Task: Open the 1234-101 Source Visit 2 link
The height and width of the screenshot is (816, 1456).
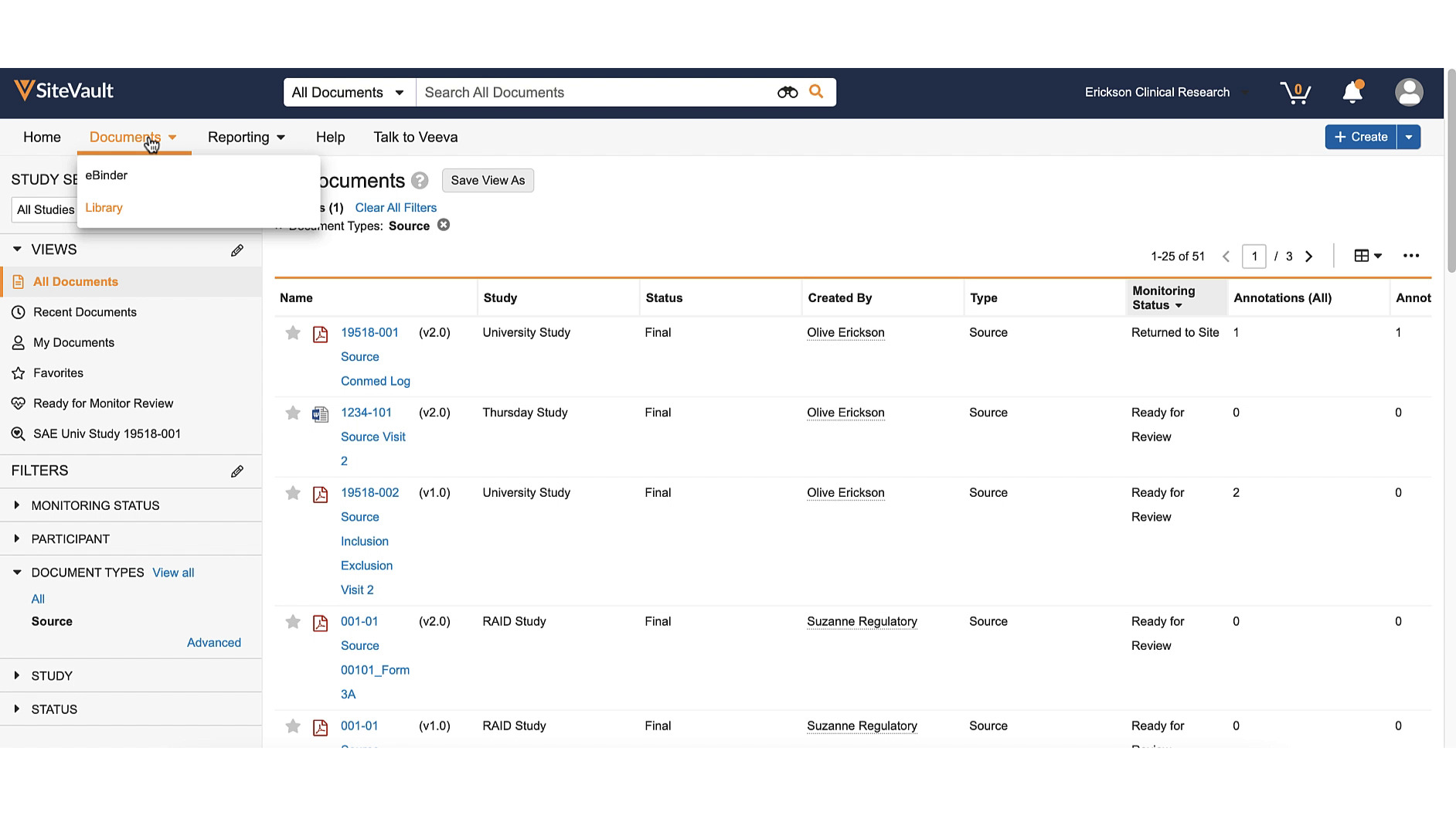Action: pyautogui.click(x=373, y=437)
